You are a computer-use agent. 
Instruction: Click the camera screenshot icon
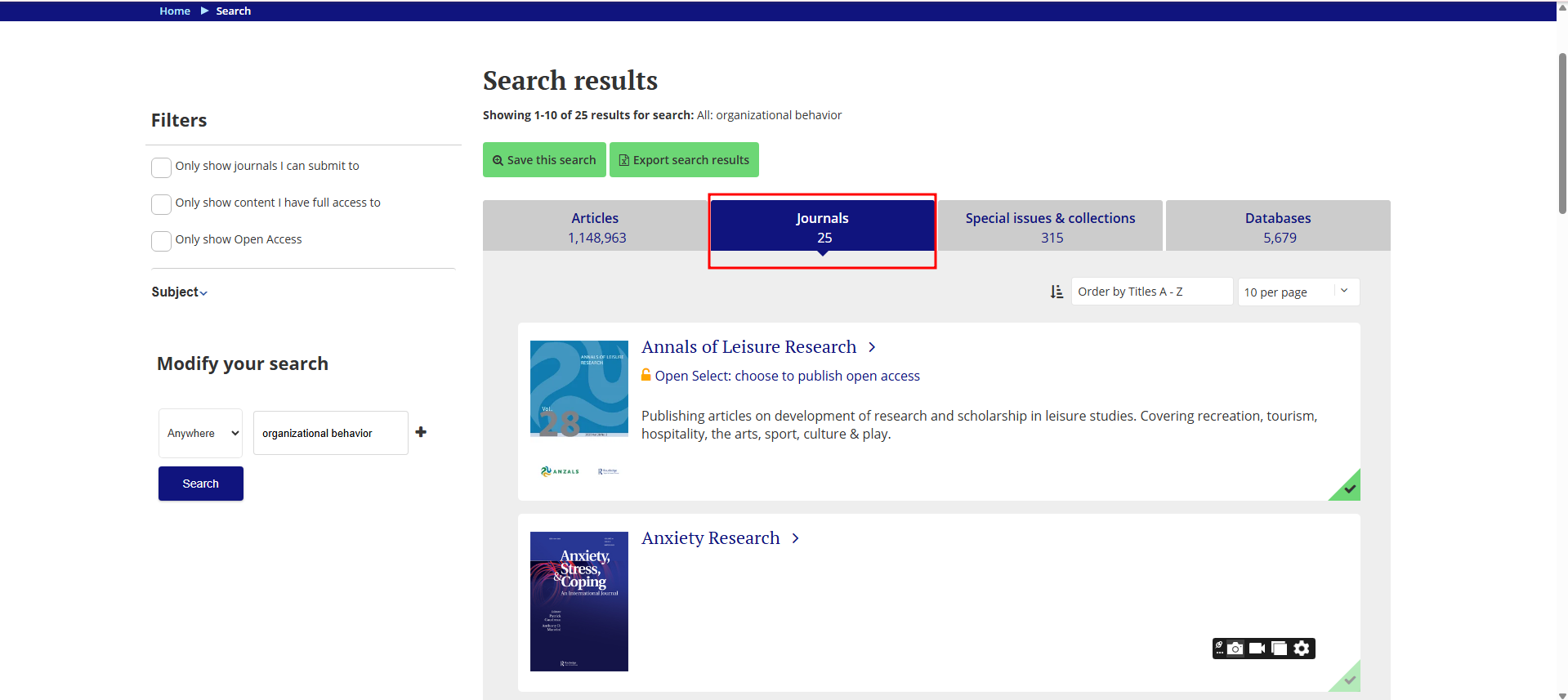pyautogui.click(x=1235, y=649)
